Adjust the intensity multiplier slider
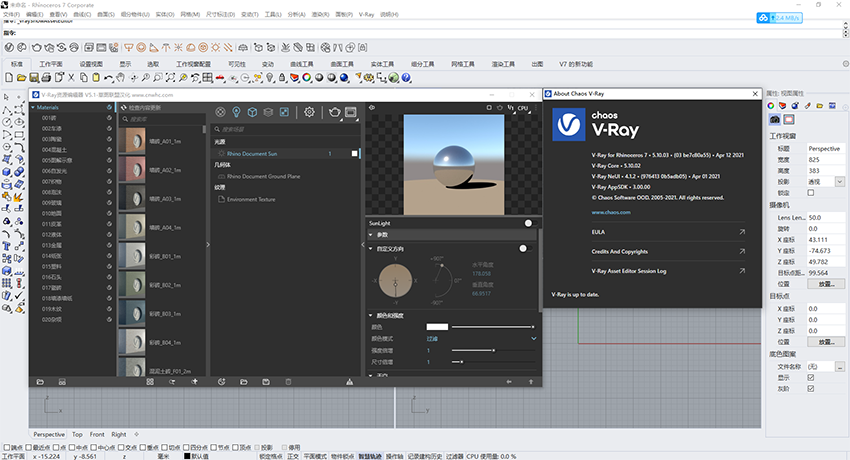 point(493,351)
